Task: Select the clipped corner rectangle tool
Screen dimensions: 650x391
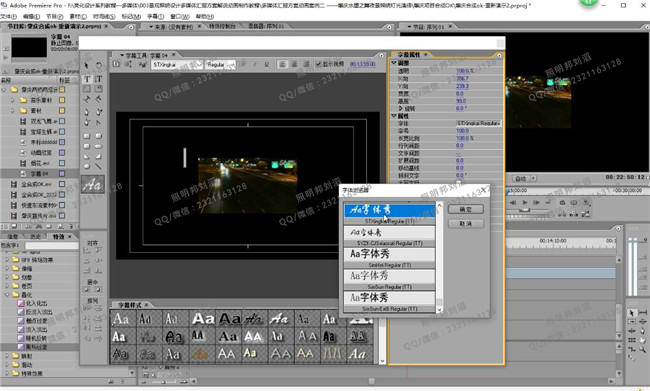Action: (87, 146)
